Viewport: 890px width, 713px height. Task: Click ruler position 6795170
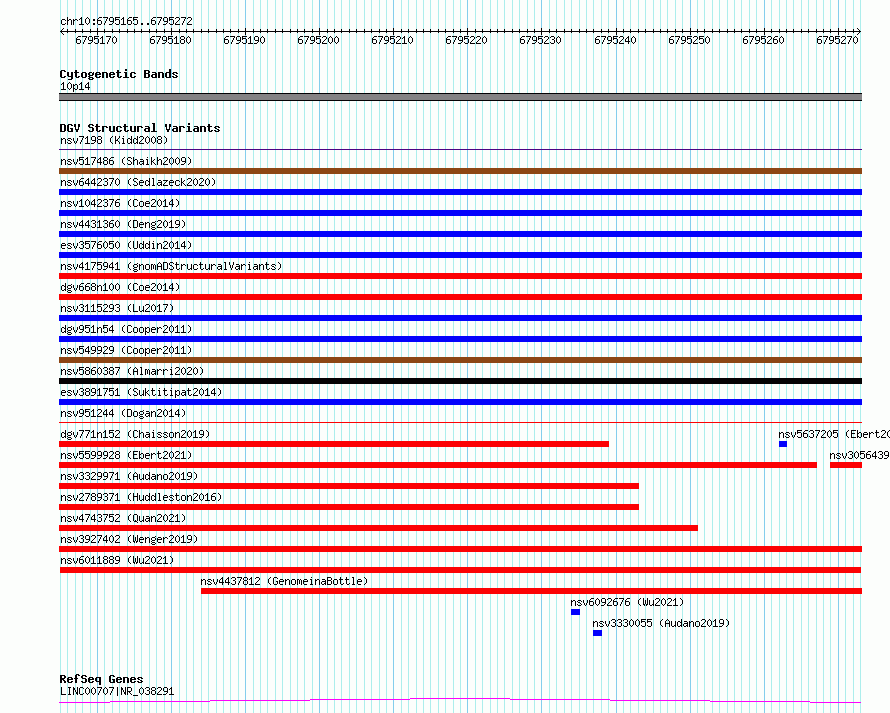tap(96, 40)
